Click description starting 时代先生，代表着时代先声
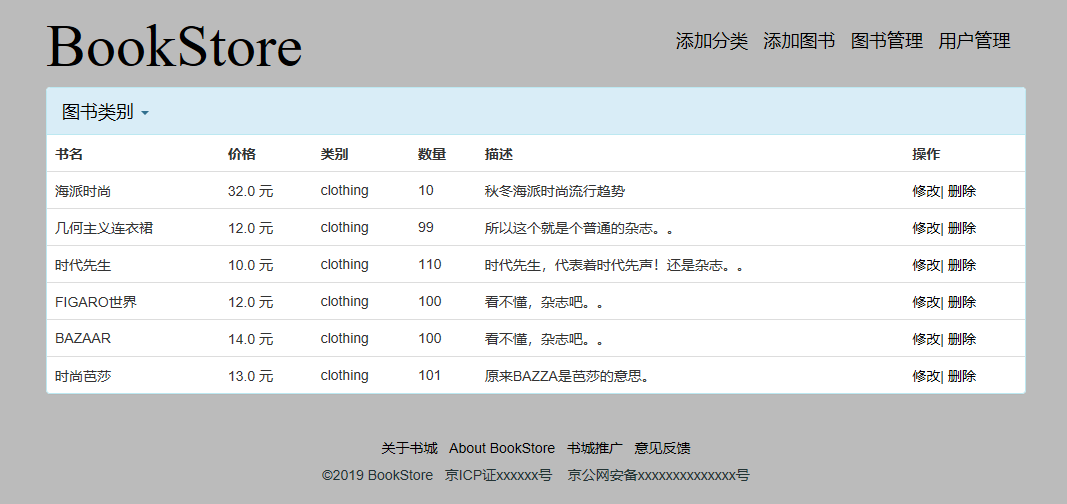Image resolution: width=1067 pixels, height=504 pixels. [x=614, y=265]
